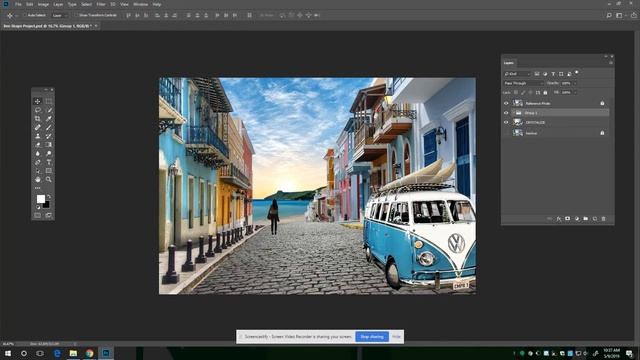Open Chrome from the taskbar

89,353
